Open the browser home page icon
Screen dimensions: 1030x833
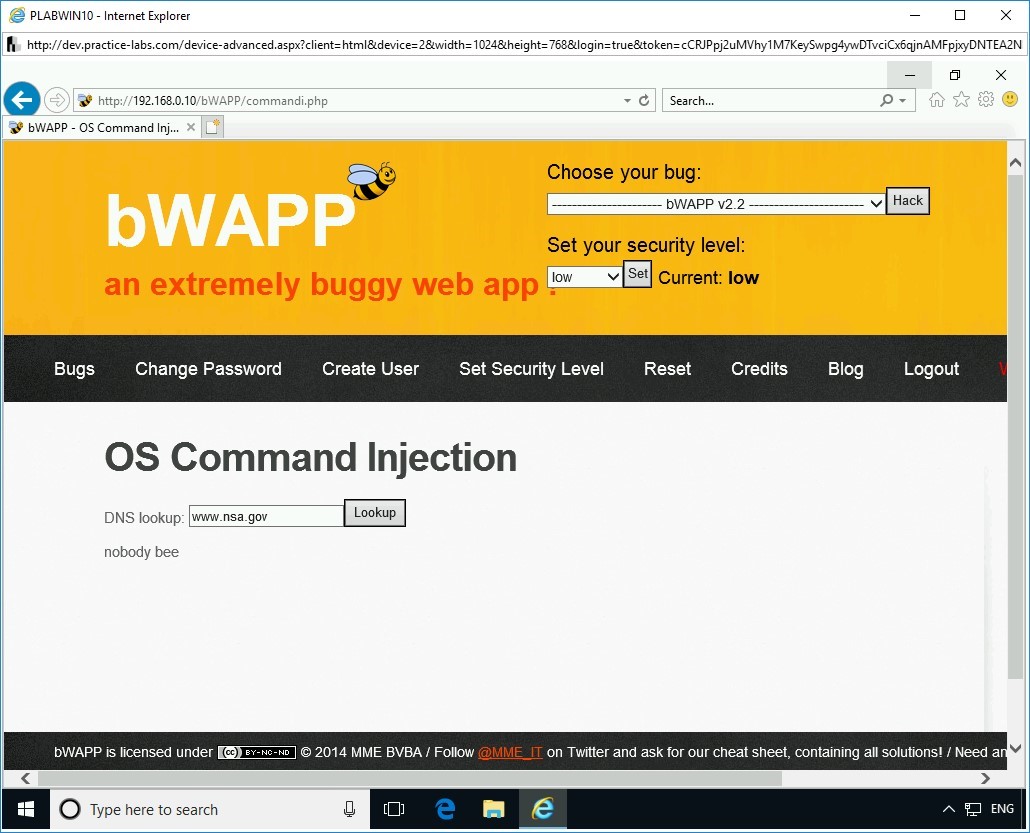(x=936, y=99)
